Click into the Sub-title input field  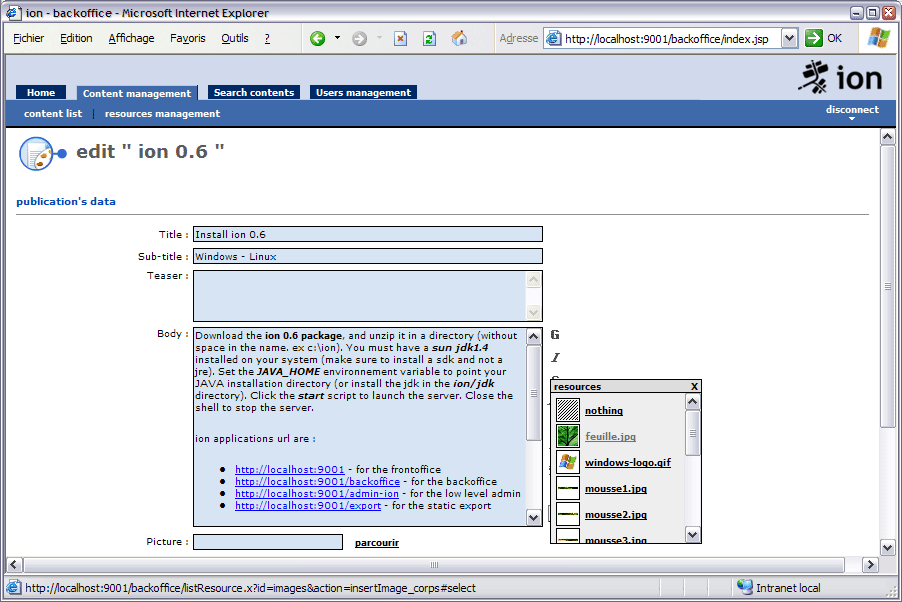[368, 256]
